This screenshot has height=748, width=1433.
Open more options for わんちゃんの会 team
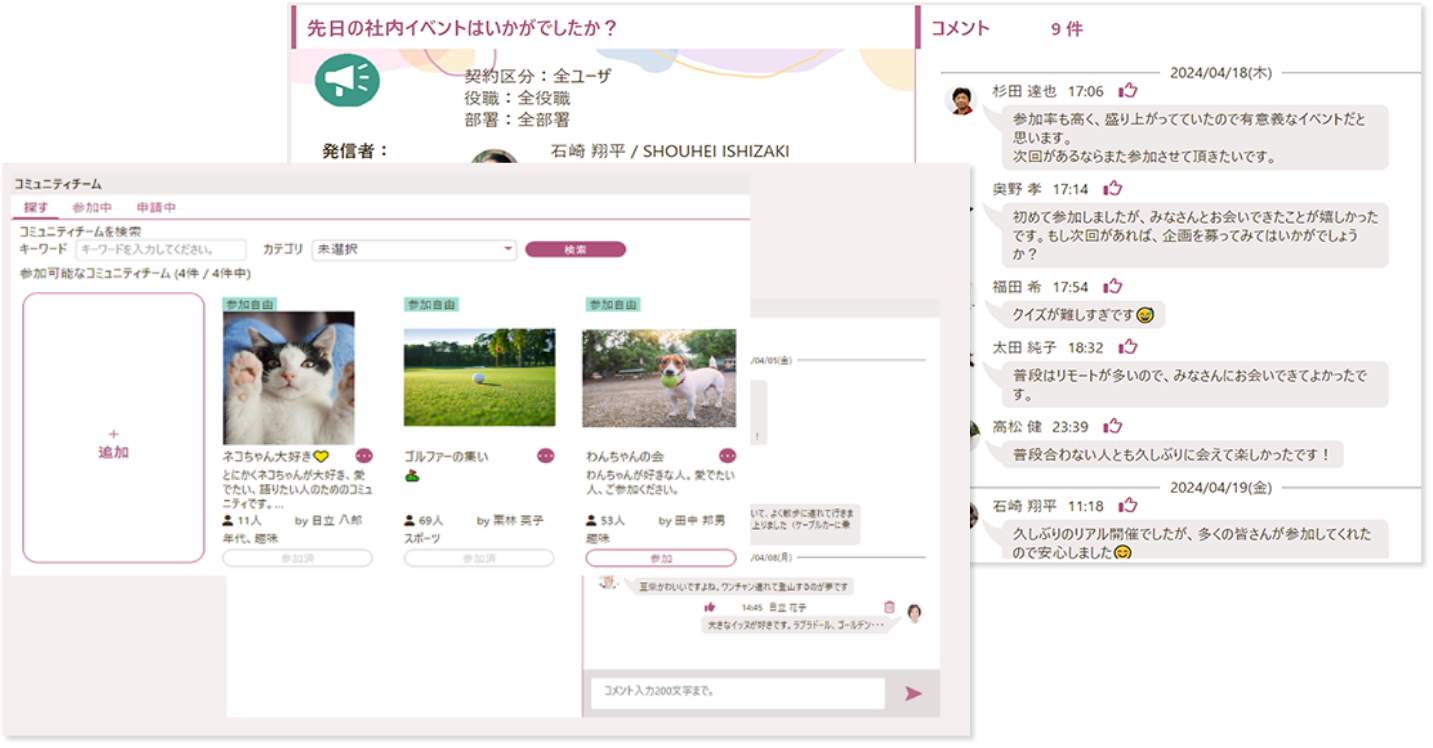point(727,456)
